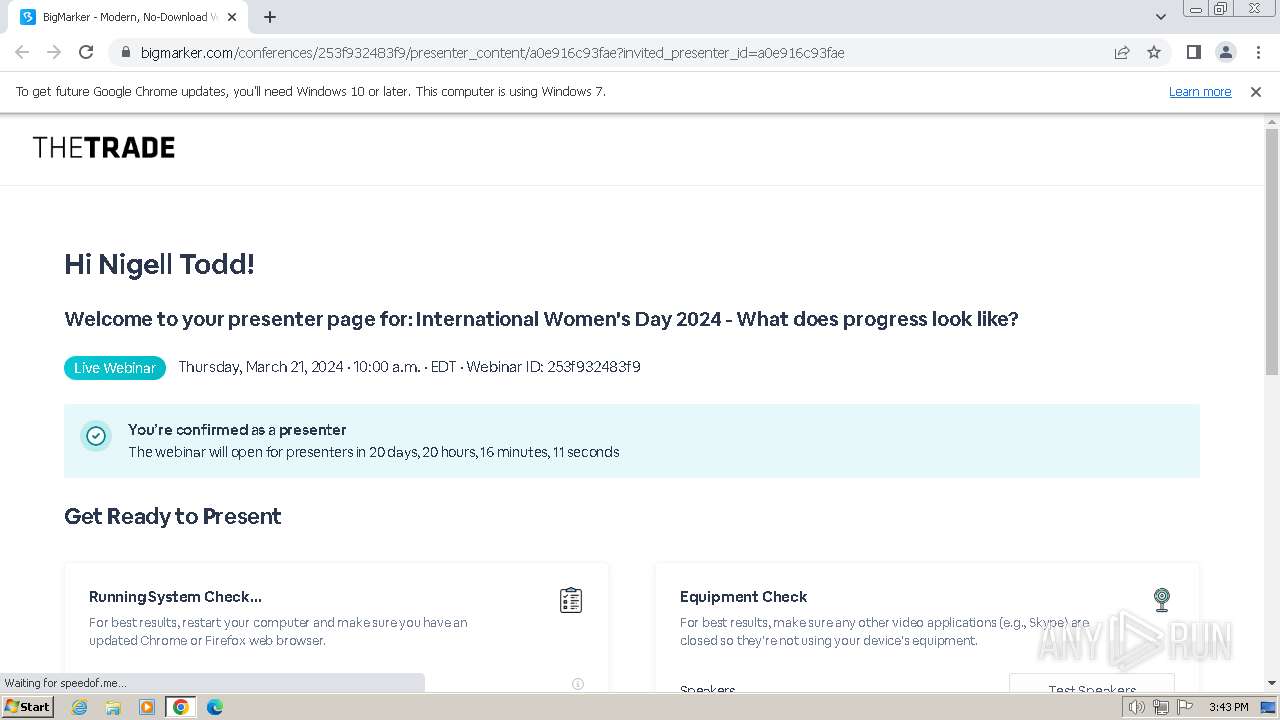Open Windows Media Player from taskbar

point(147,707)
